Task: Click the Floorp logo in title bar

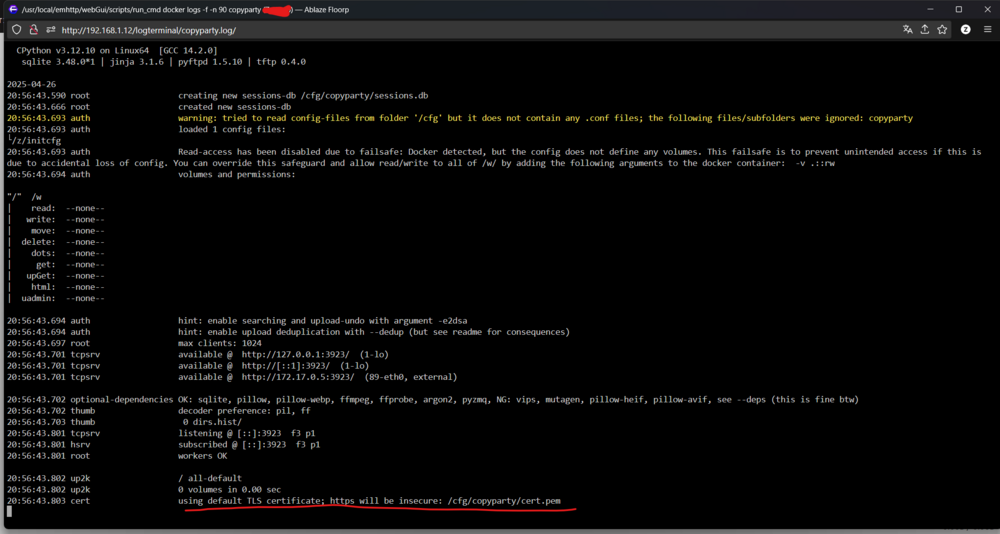Action: [x=13, y=10]
